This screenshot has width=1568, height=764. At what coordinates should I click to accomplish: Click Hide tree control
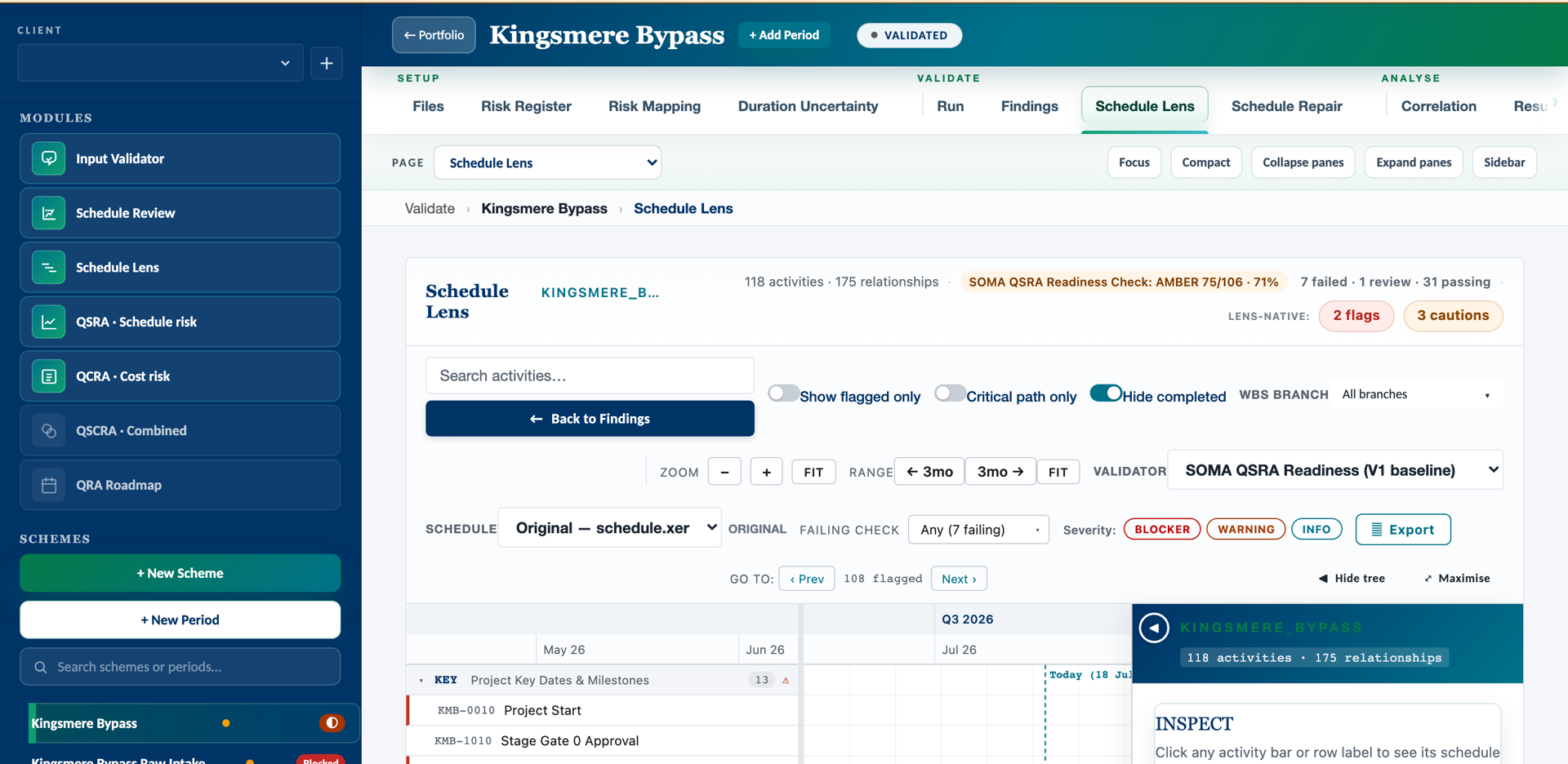1352,578
